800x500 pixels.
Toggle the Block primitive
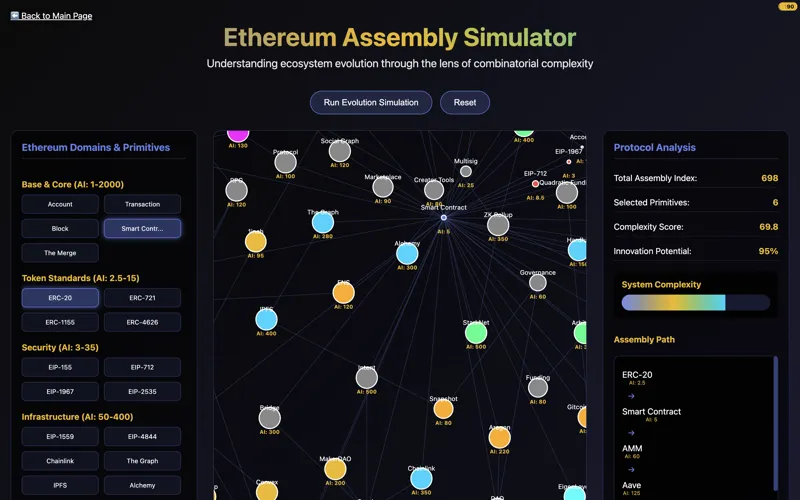click(x=60, y=229)
